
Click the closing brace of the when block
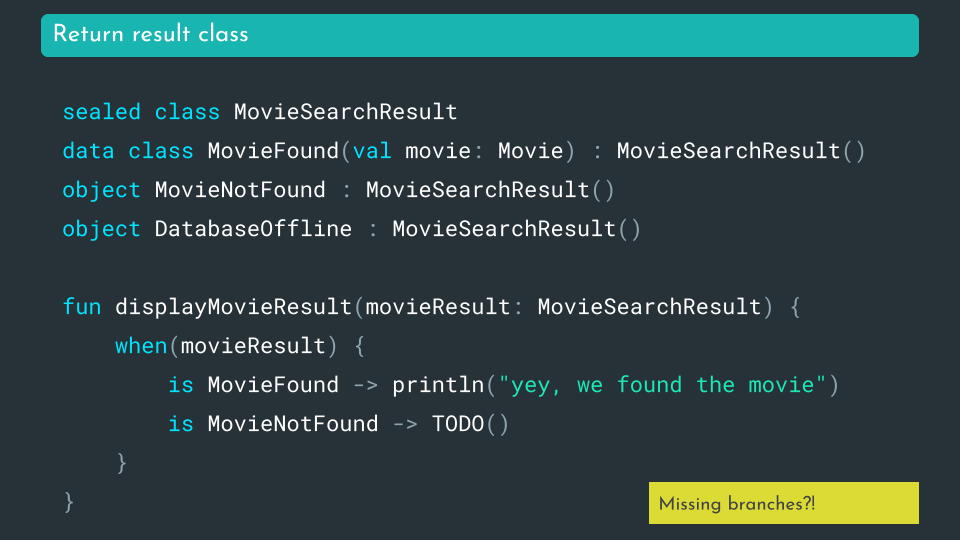coord(122,463)
